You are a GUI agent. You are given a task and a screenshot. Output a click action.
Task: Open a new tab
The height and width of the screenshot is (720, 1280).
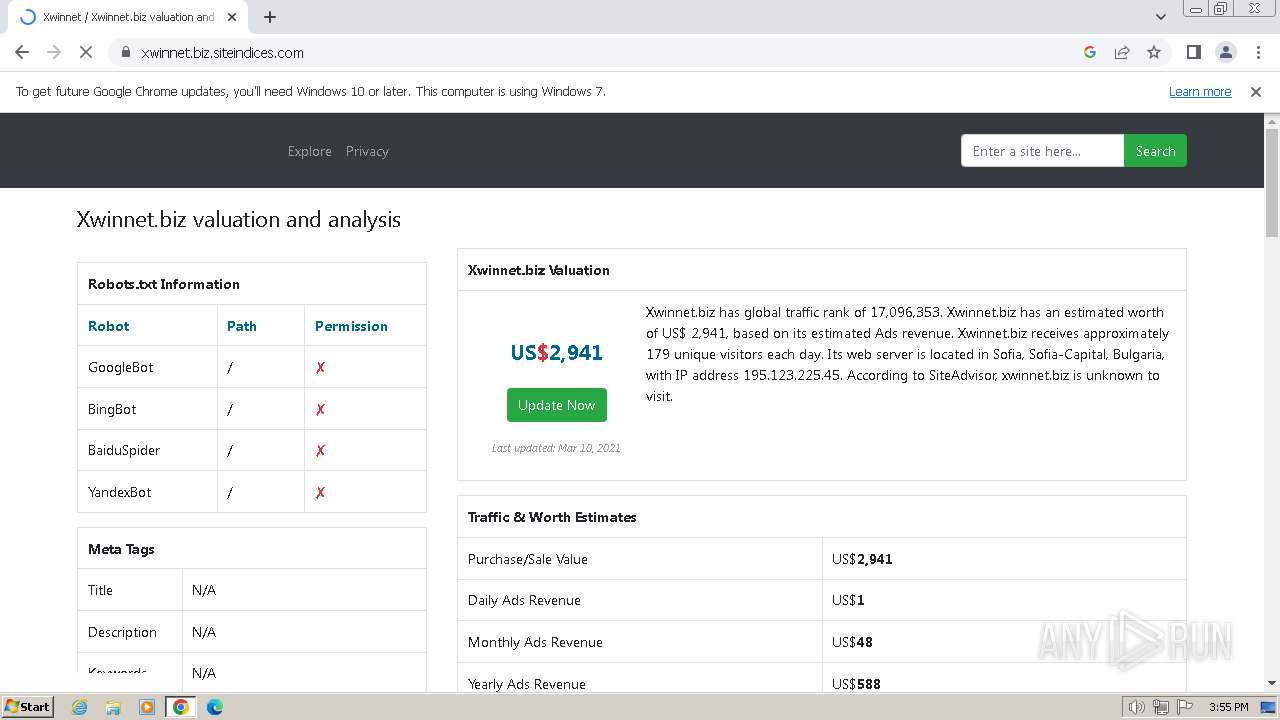click(270, 17)
